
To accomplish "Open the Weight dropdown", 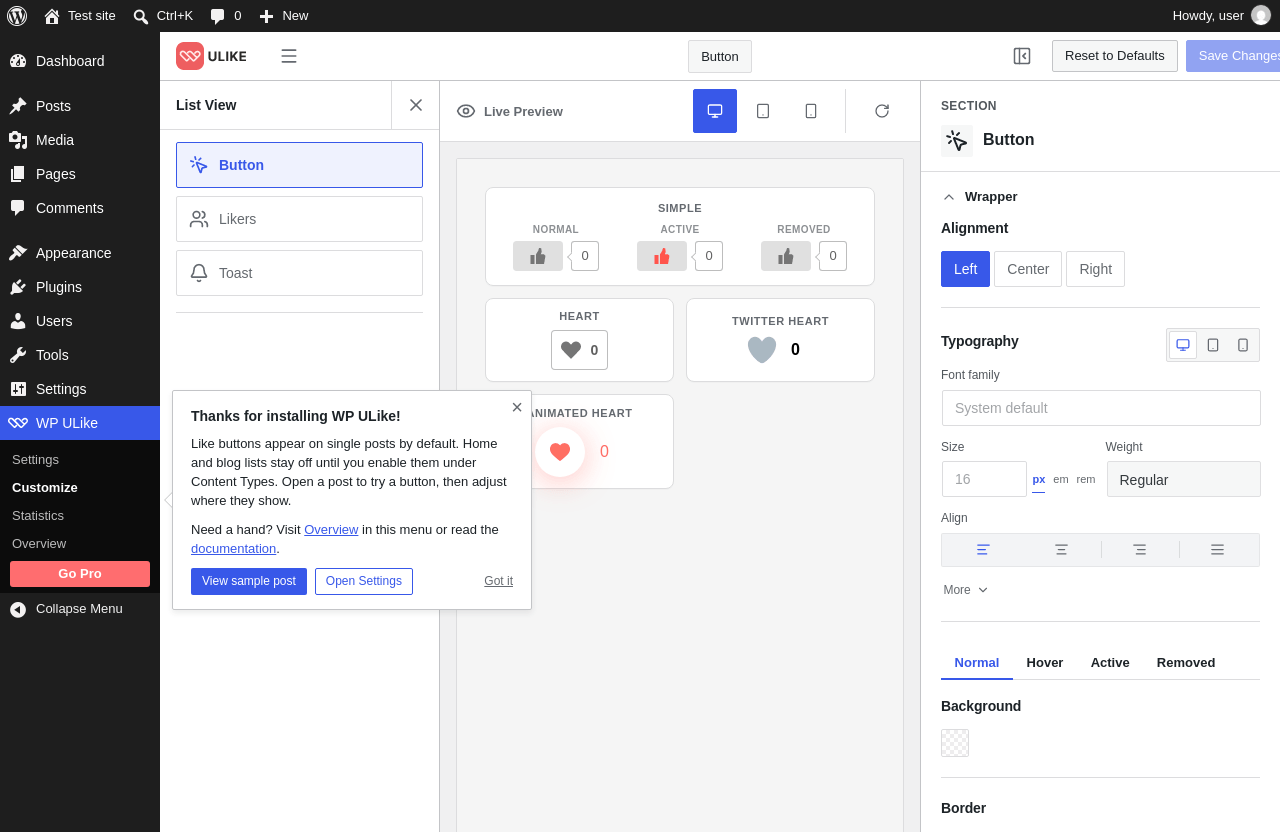I will click(x=1184, y=479).
